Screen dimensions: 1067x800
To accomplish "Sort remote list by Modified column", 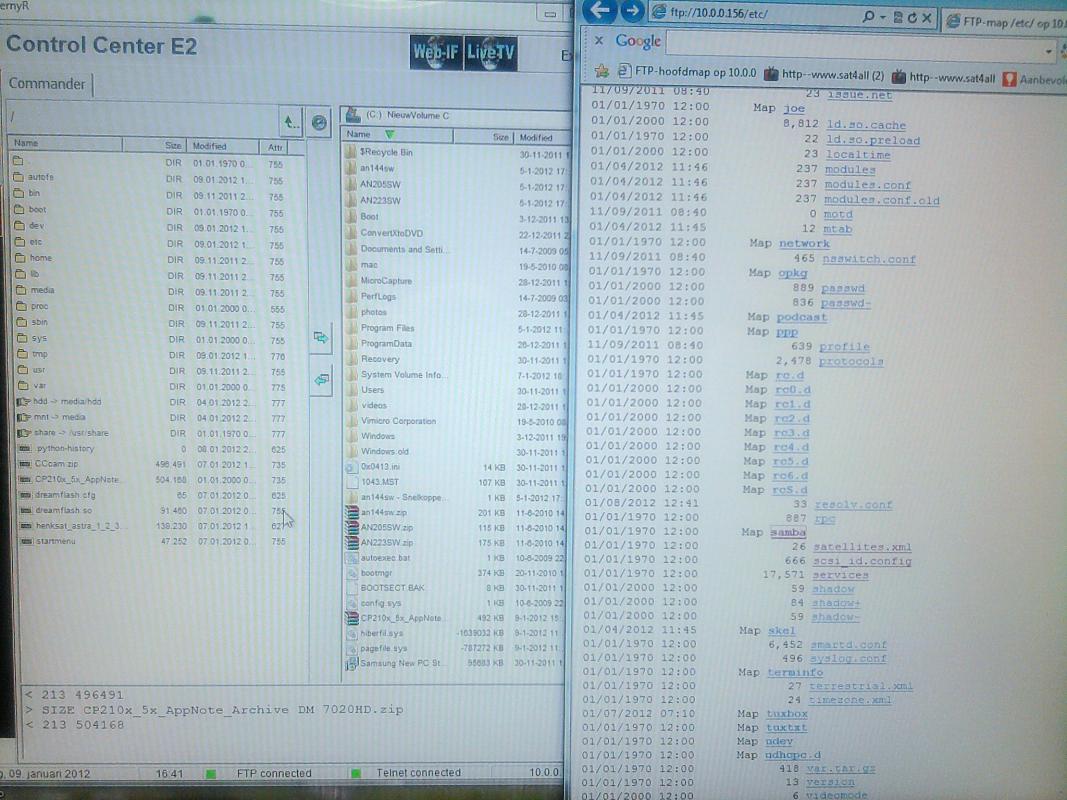I will (222, 146).
